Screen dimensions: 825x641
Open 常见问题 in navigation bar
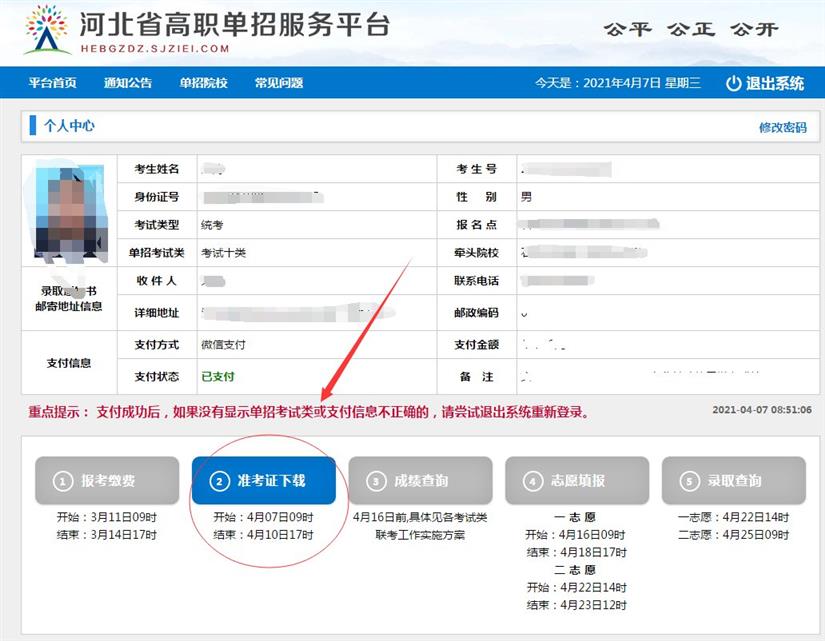[279, 83]
